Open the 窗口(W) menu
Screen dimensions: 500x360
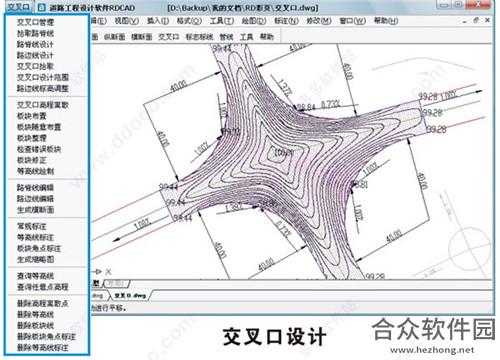point(353,21)
